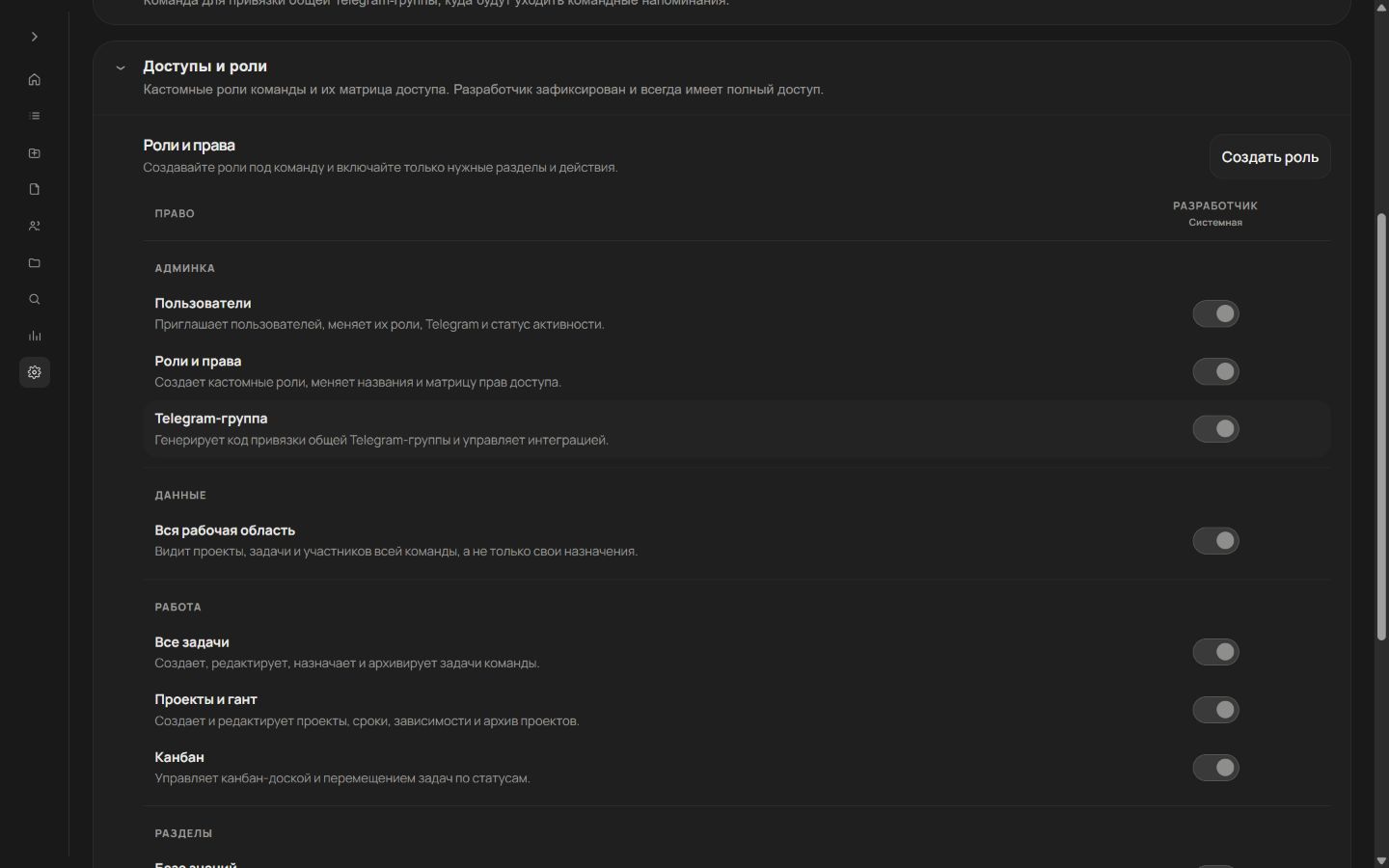
Task: Click the «Работа» group label
Action: (178, 607)
